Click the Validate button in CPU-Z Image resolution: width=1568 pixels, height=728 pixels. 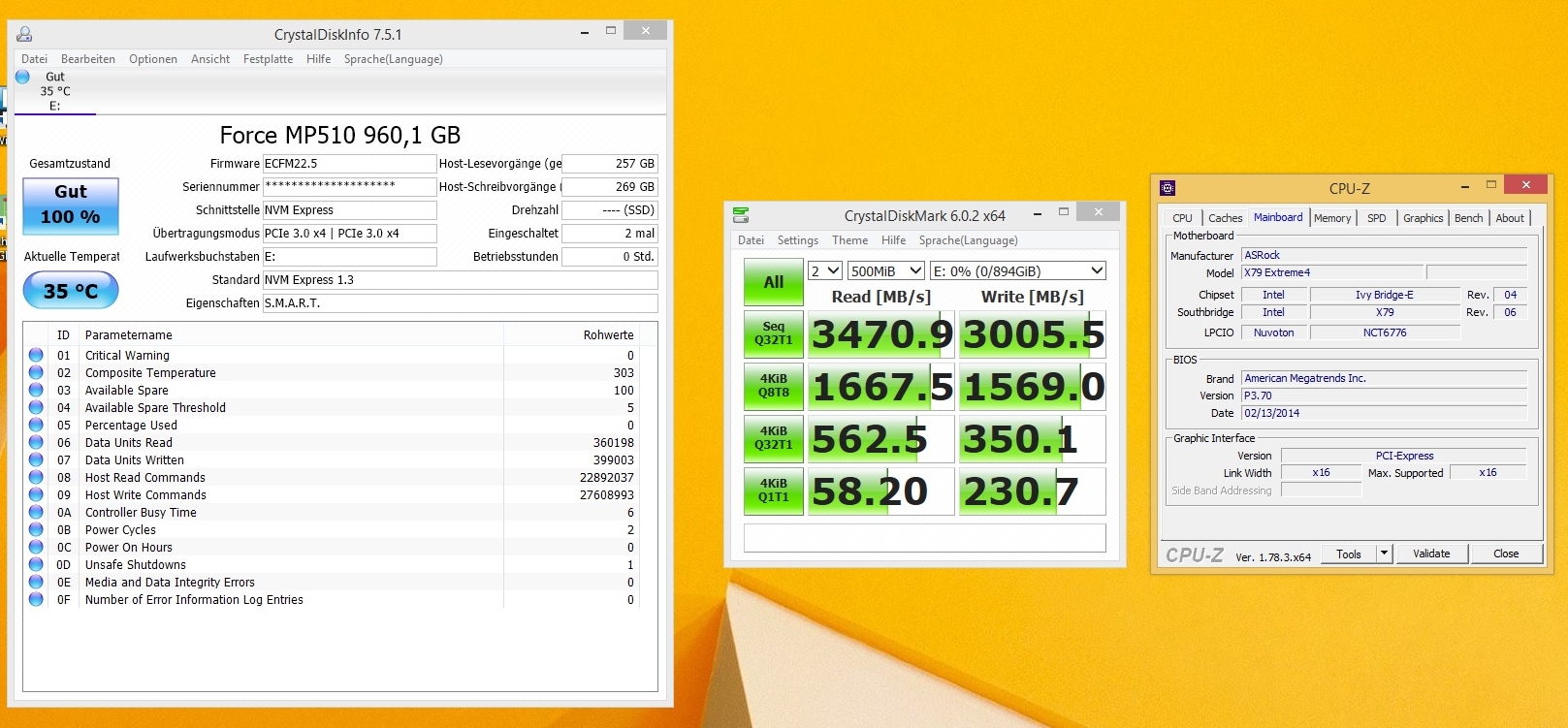(1431, 554)
